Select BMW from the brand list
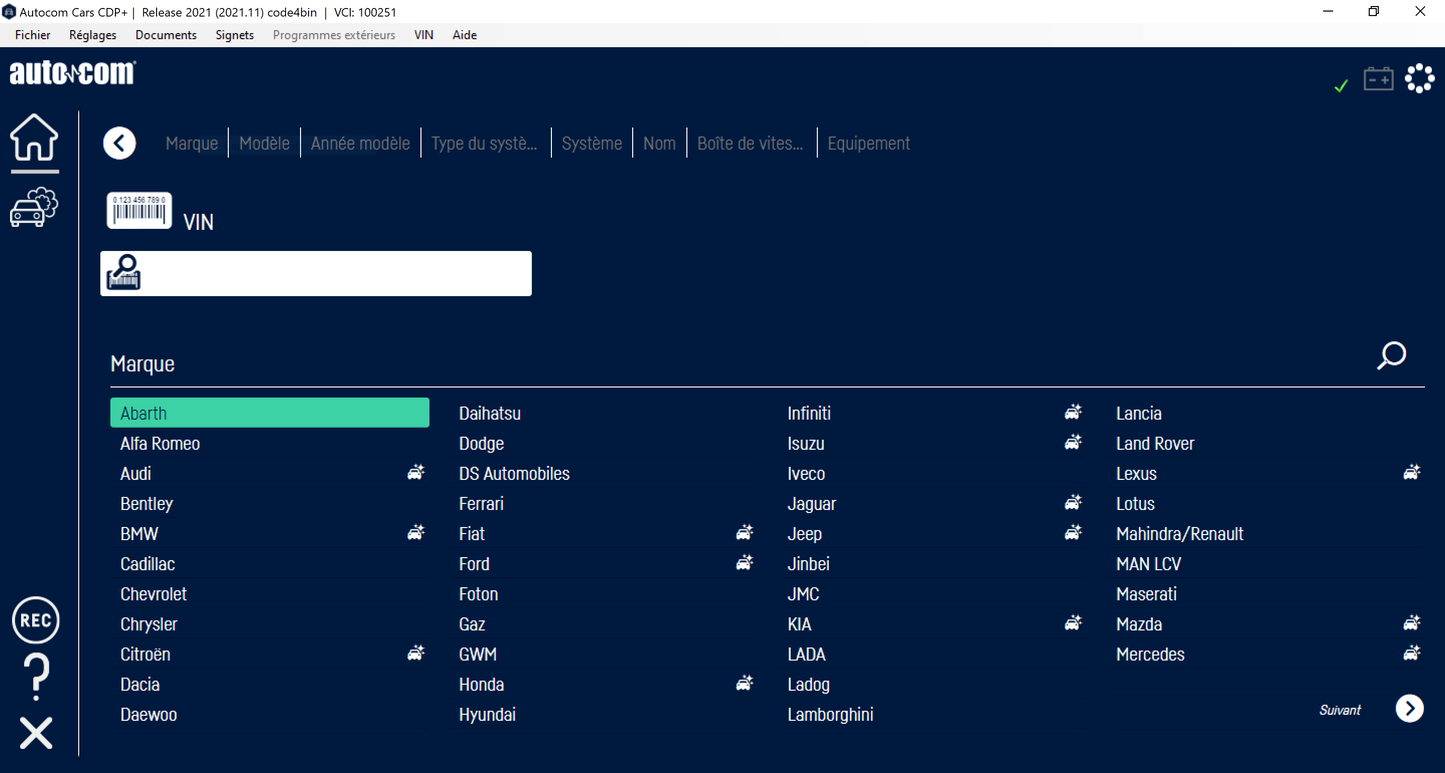Screen dimensions: 1445x773 pyautogui.click(x=140, y=534)
